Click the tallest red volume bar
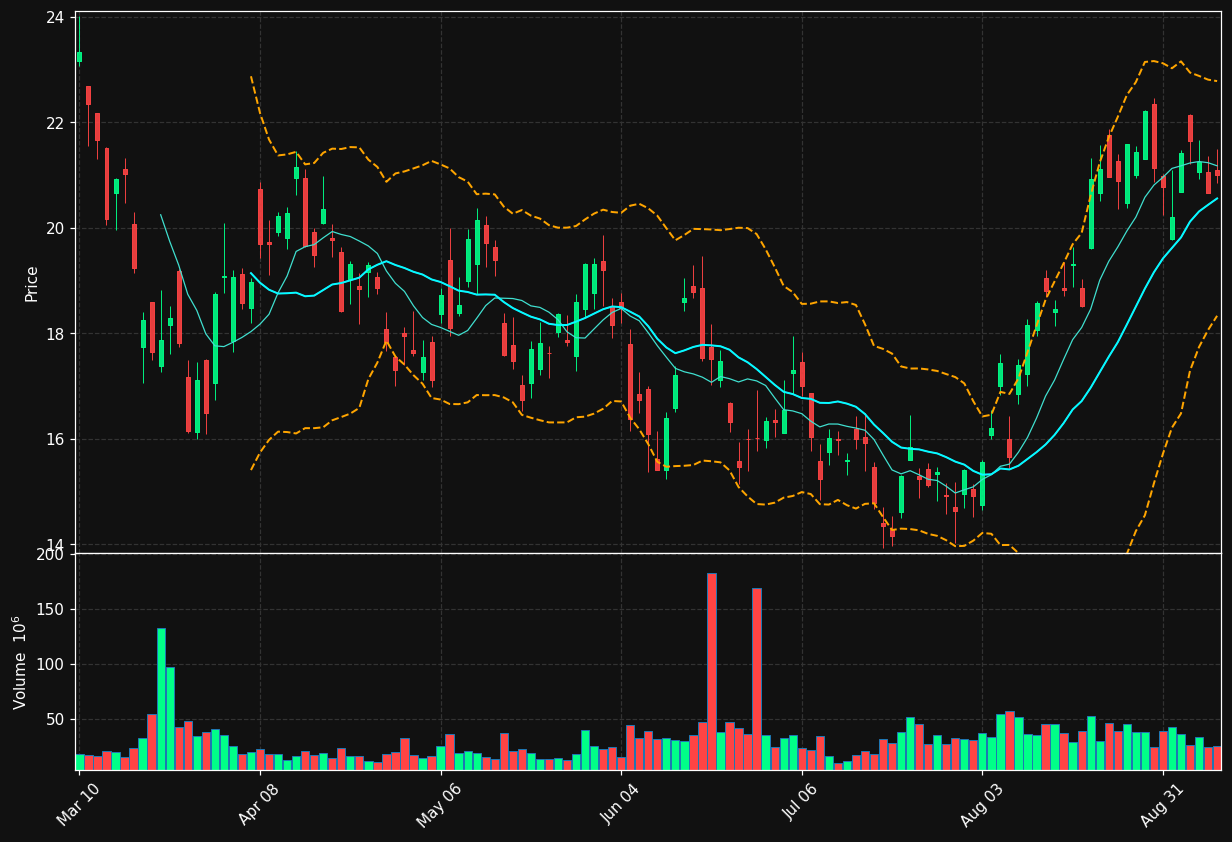This screenshot has height=842, width=1232. (x=711, y=672)
